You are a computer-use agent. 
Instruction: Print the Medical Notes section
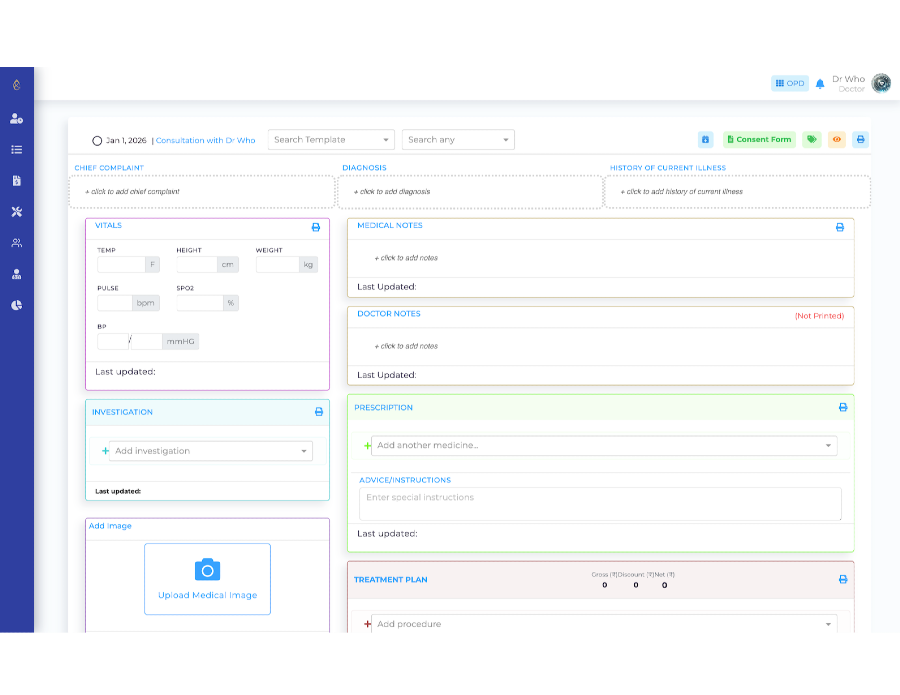click(x=840, y=228)
